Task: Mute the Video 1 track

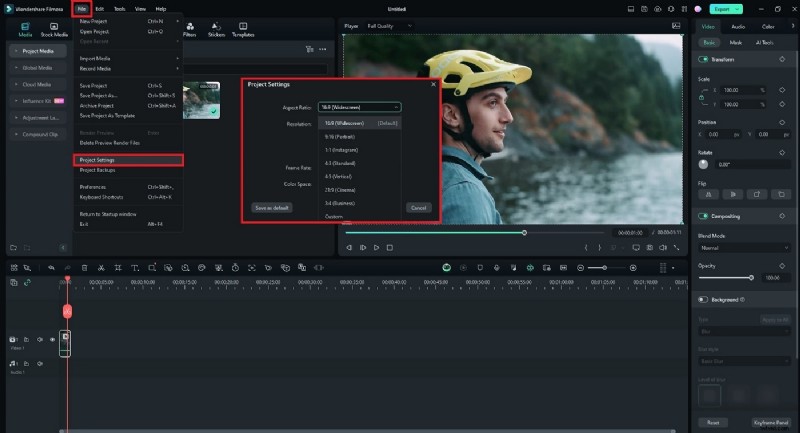Action: point(39,340)
